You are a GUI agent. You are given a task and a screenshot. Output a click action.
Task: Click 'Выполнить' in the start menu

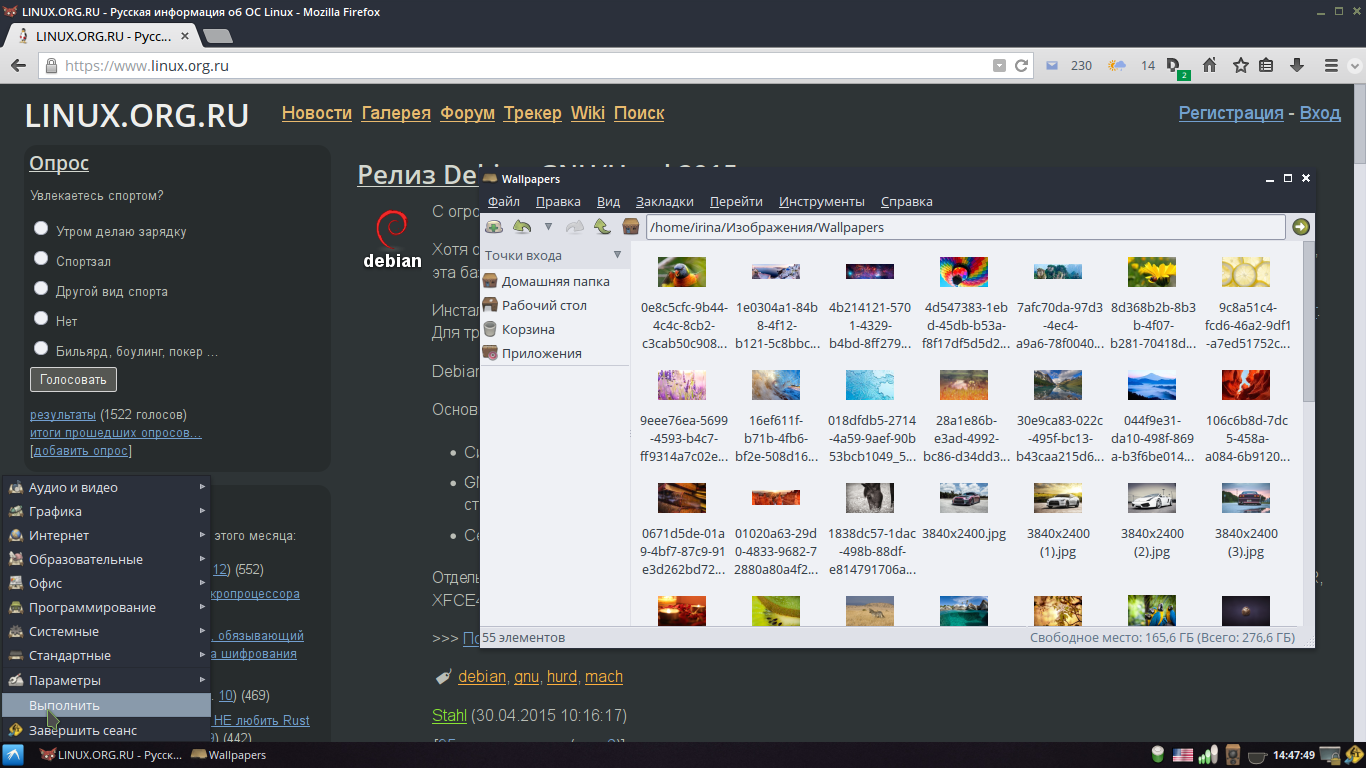(64, 705)
